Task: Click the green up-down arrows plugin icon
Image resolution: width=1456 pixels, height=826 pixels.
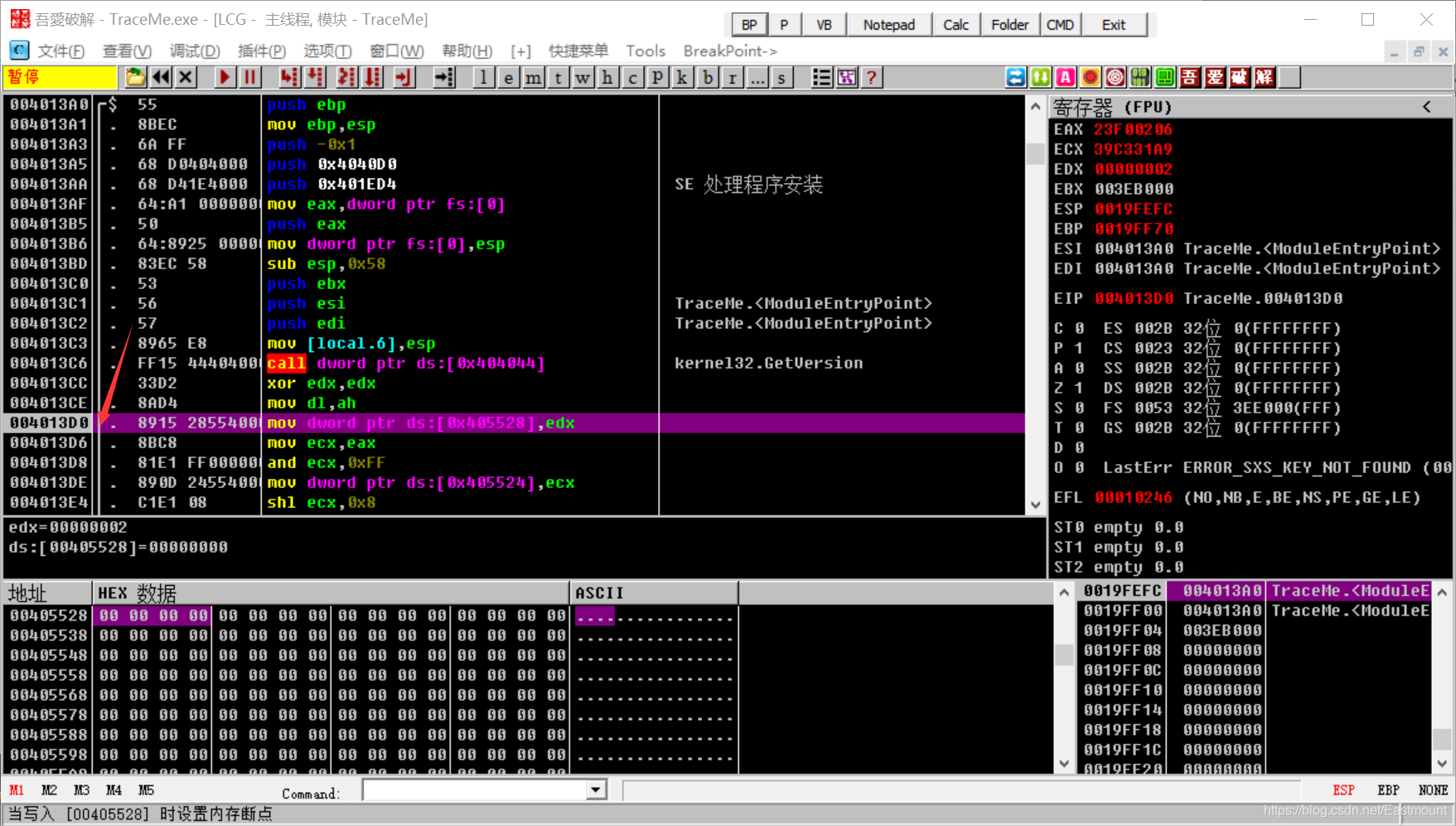Action: (x=1041, y=78)
